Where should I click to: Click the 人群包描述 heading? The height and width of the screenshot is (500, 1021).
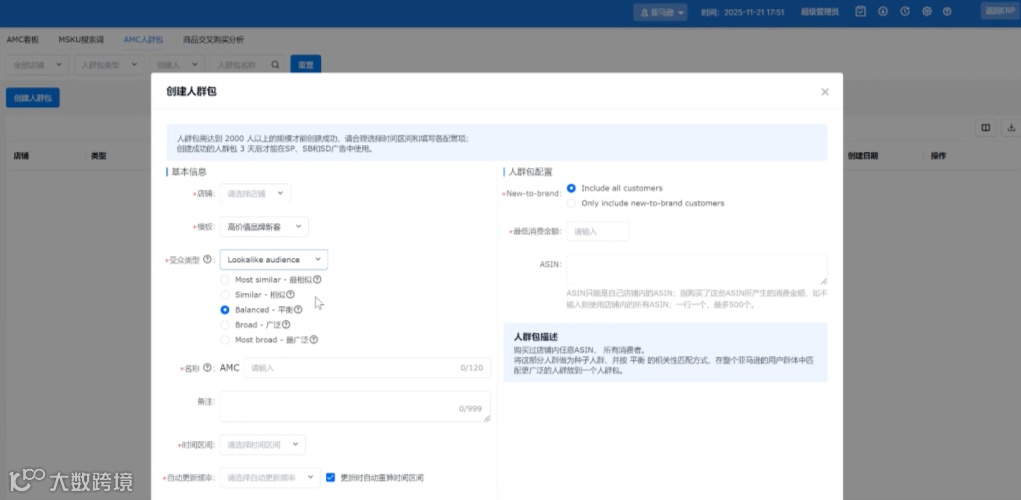535,337
